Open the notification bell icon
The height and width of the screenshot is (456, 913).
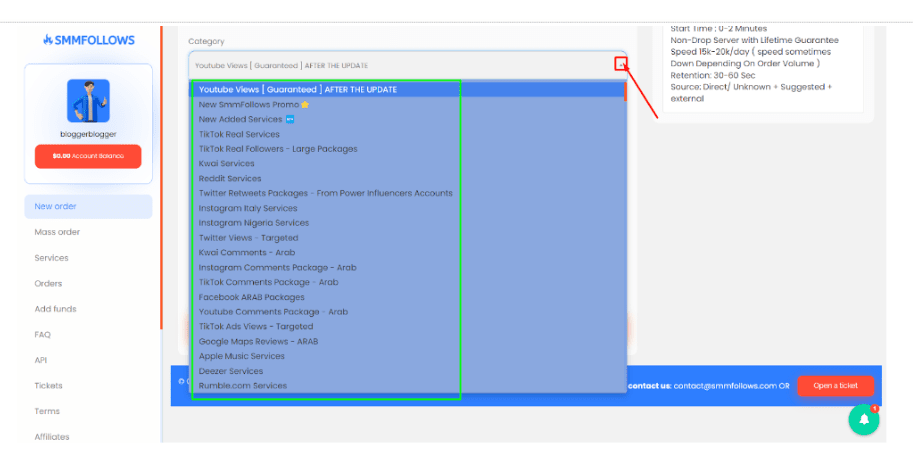pyautogui.click(x=864, y=419)
